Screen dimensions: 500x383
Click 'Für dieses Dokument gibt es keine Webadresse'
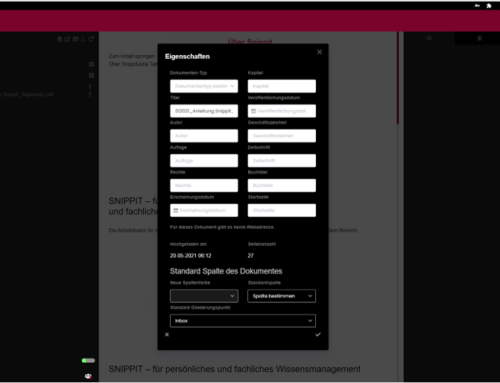(x=222, y=227)
